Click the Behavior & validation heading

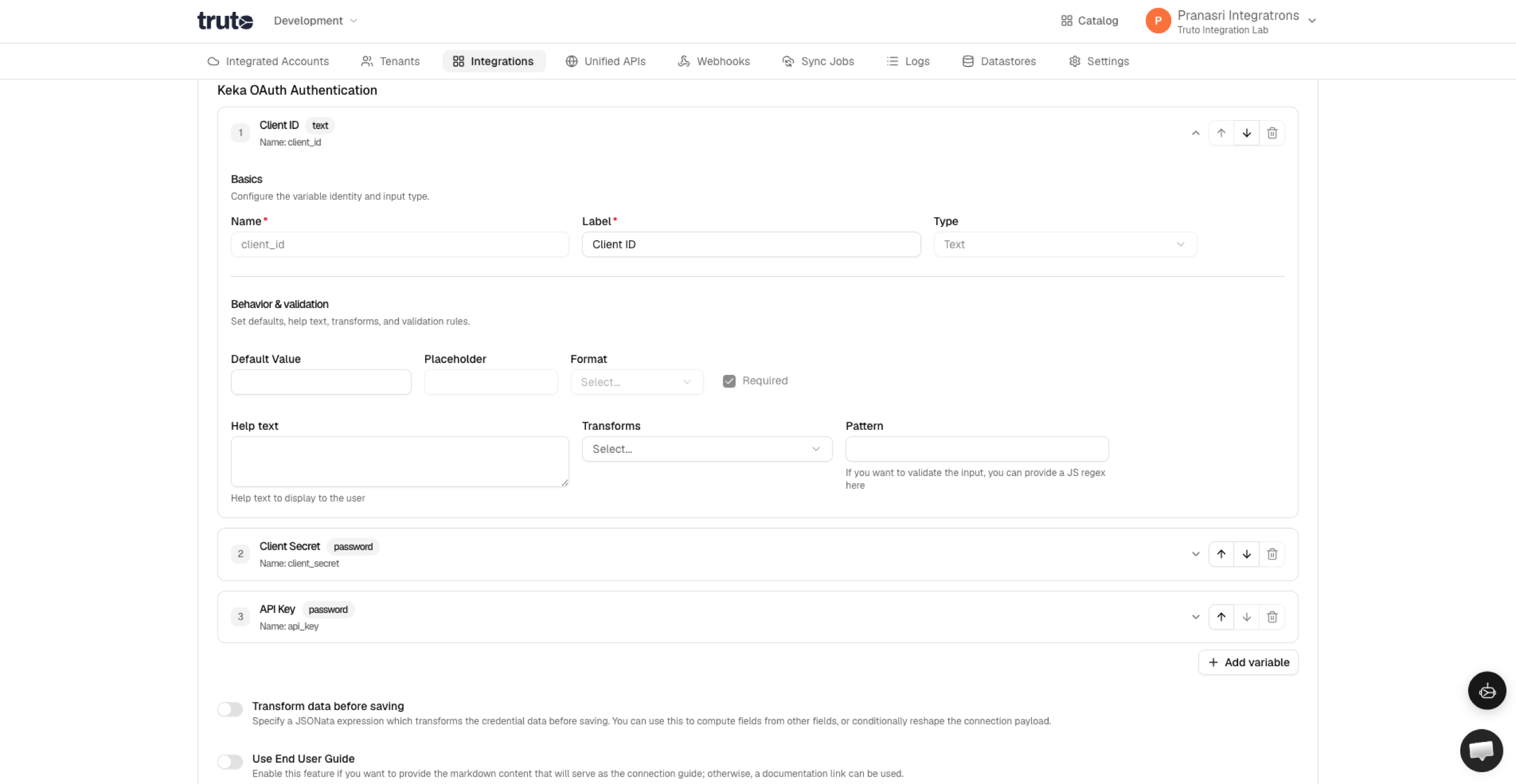[x=280, y=304]
